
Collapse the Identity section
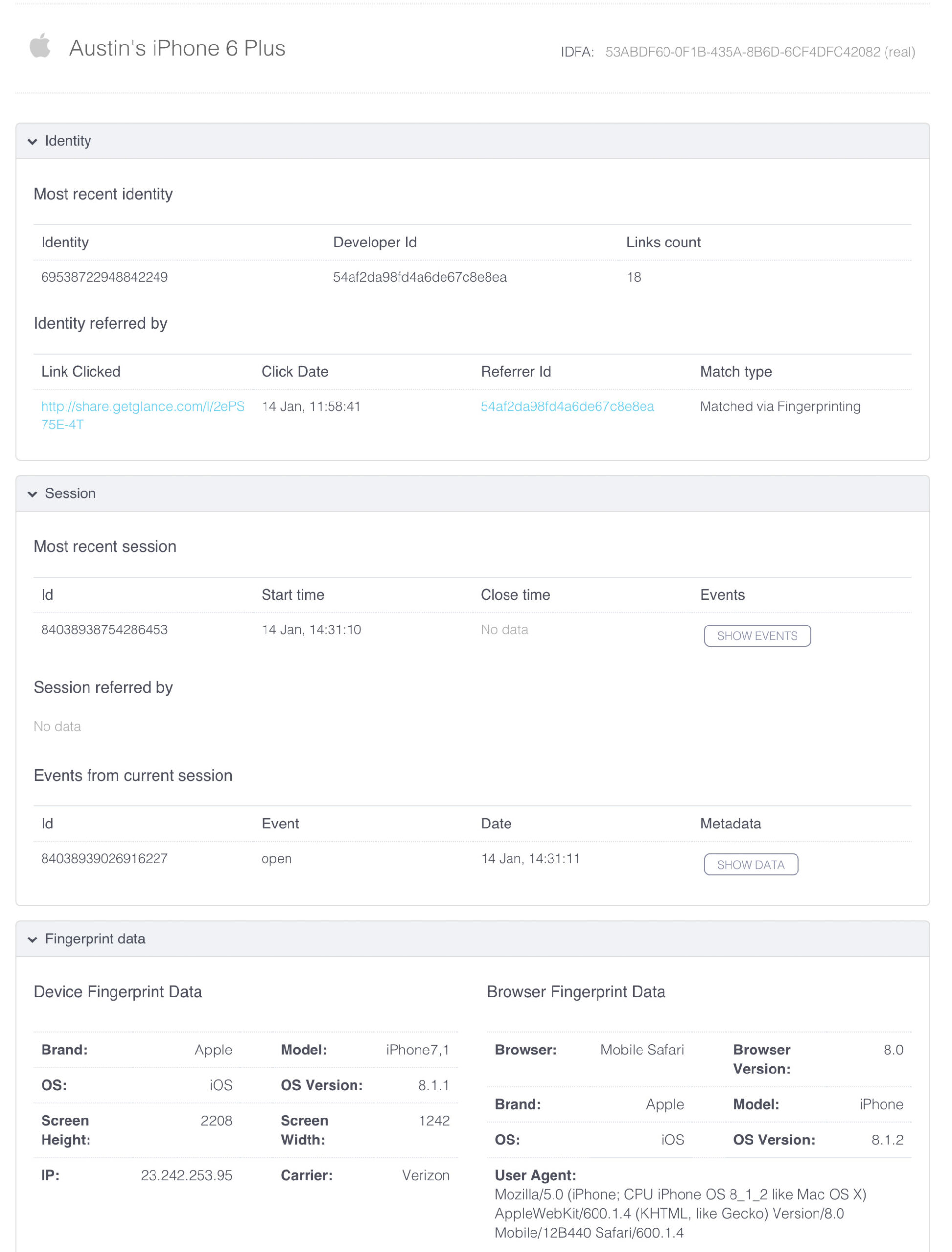[x=33, y=142]
